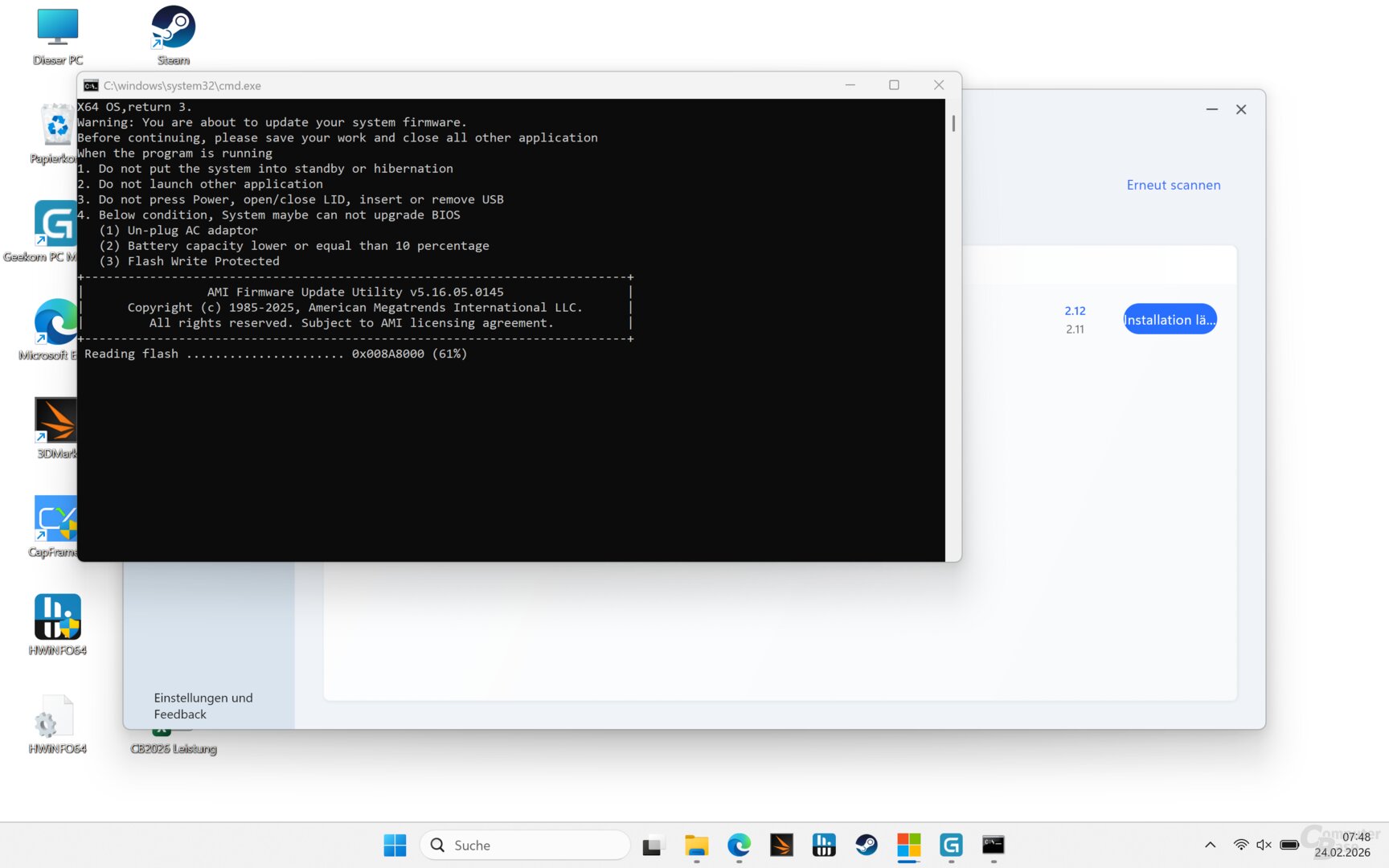Click the Suche search box
Viewport: 1389px width, 868px height.
[525, 845]
